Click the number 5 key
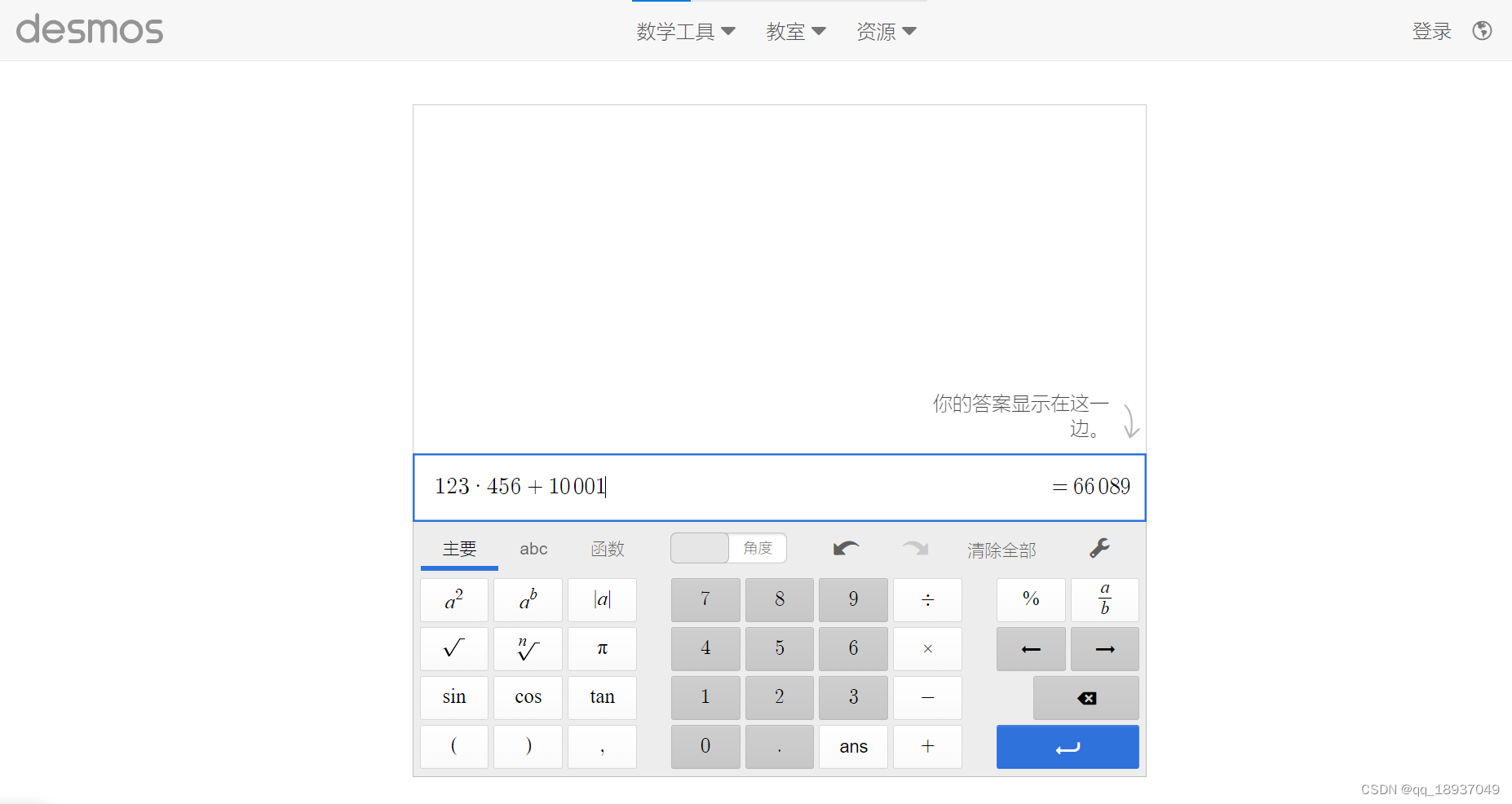This screenshot has height=804, width=1512. [x=780, y=649]
